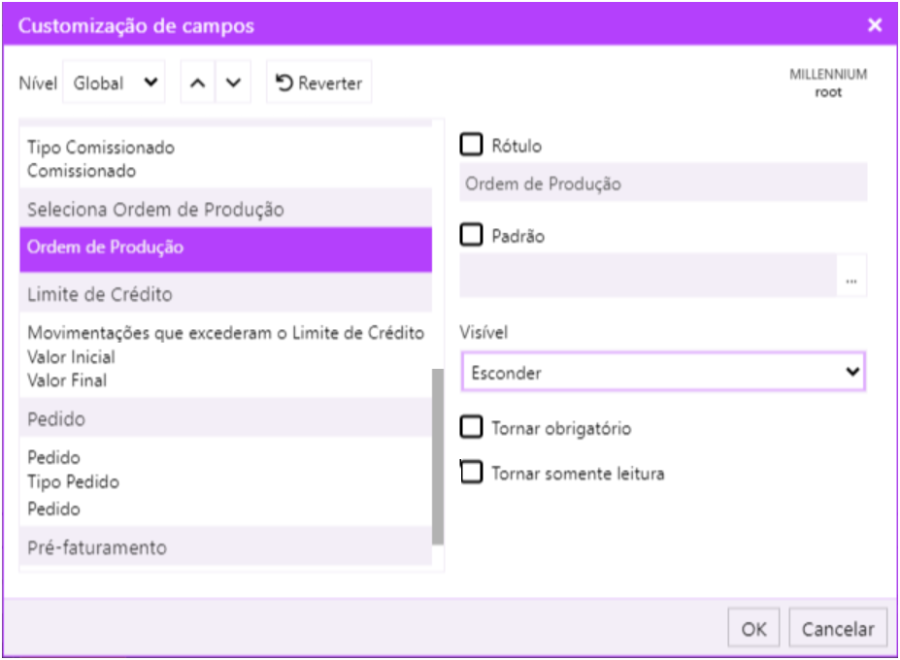Screen dimensions: 900x660
Task: Click the move down arrow button
Action: pyautogui.click(x=233, y=83)
